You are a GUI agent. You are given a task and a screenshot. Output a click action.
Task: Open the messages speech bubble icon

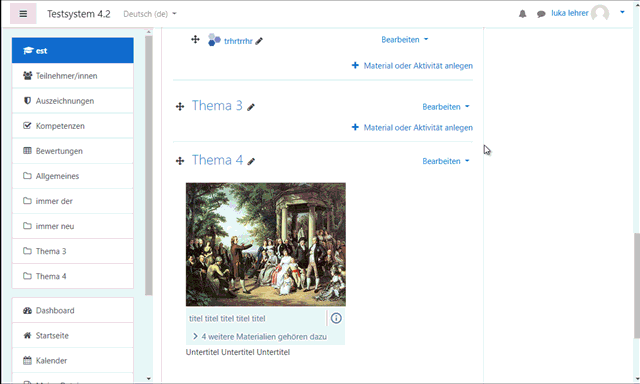coord(541,14)
